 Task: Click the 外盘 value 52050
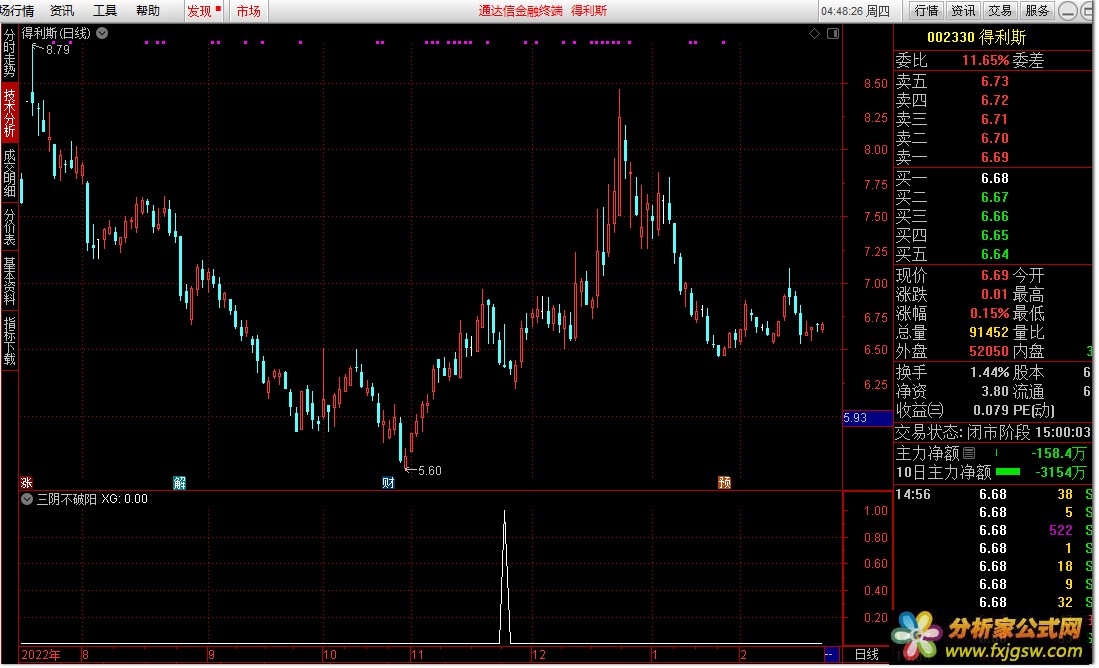[x=988, y=351]
